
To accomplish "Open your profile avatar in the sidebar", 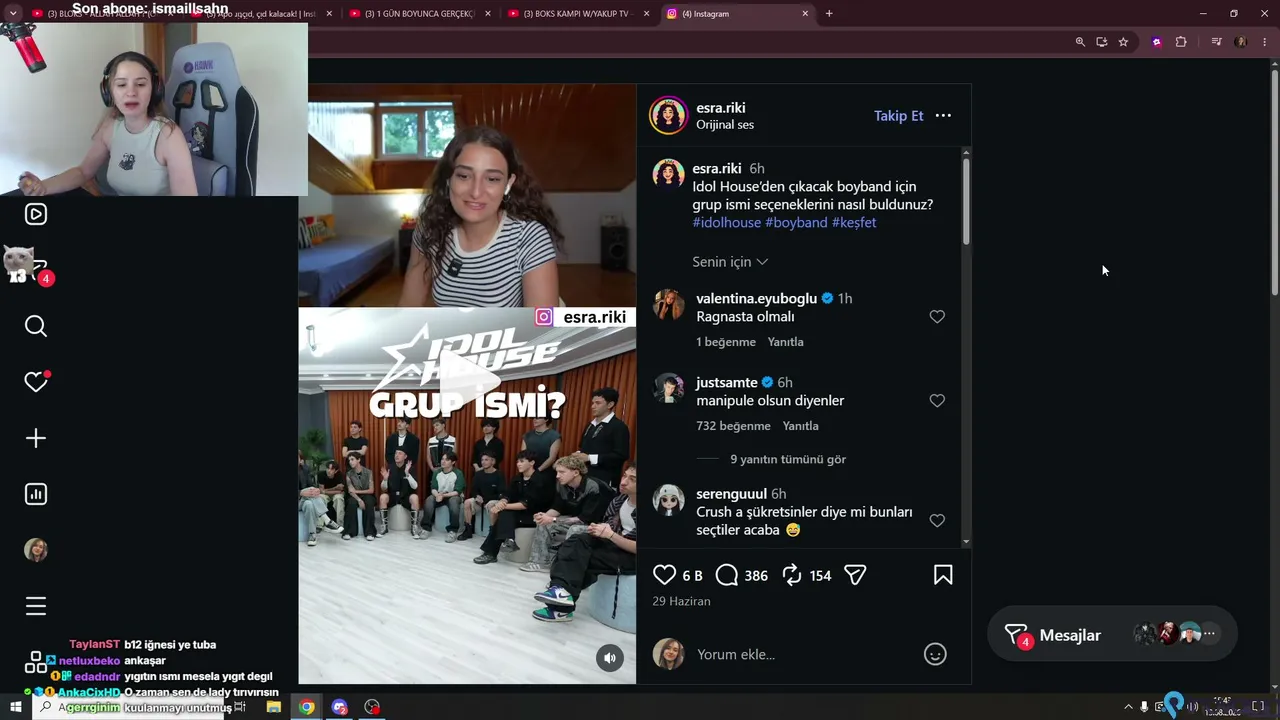I will pos(36,550).
